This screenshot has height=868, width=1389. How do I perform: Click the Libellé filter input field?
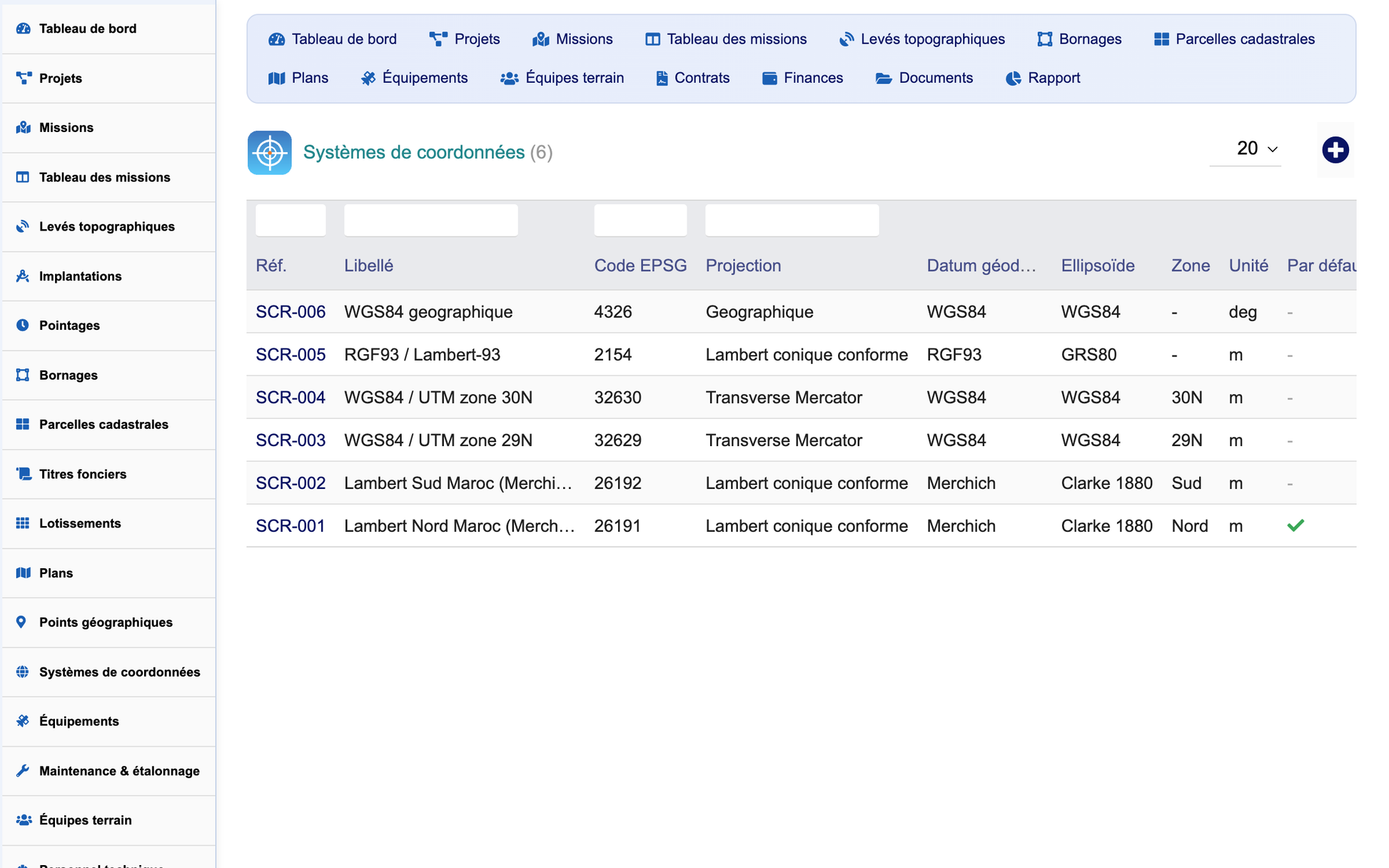tap(430, 220)
